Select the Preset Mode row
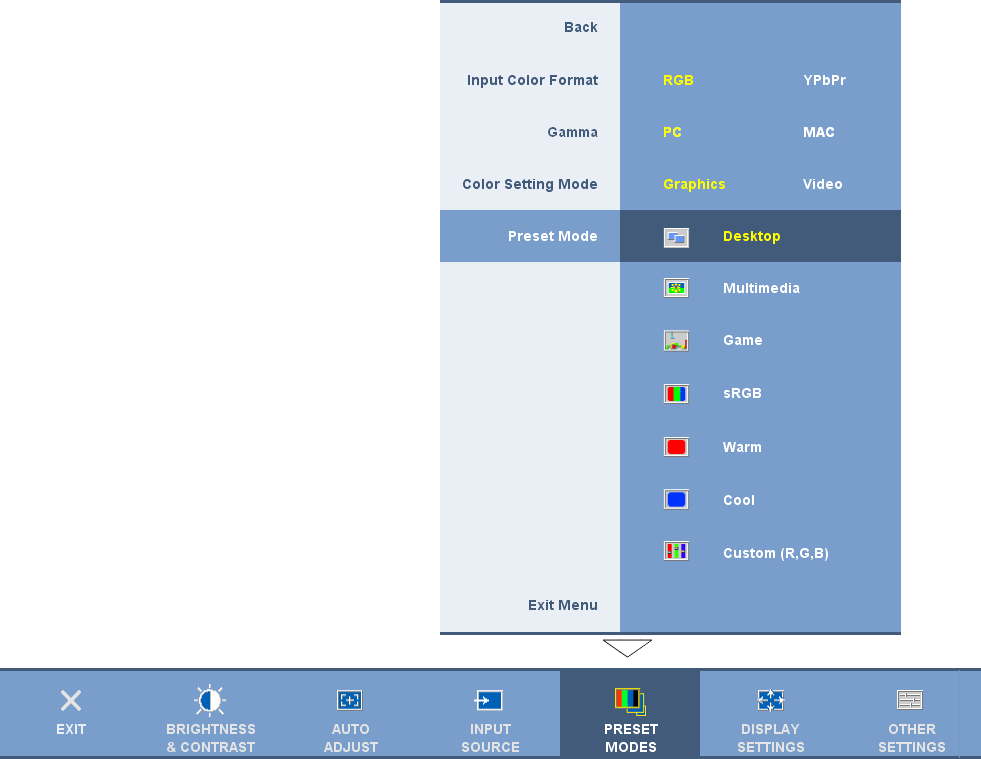The height and width of the screenshot is (759, 981). 530,236
